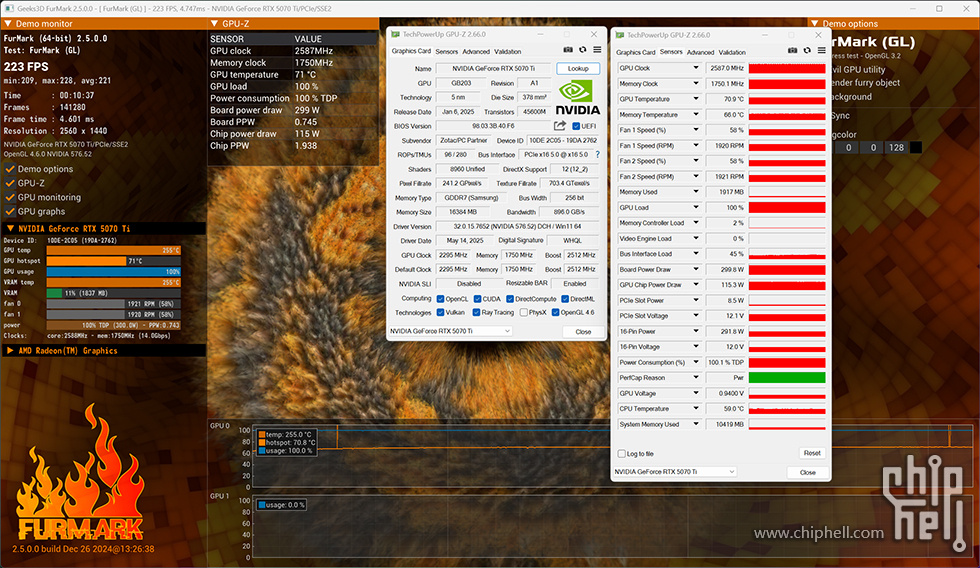Open Advanced tab in GPU-Z Sensors window
This screenshot has height=568, width=980.
[700, 52]
